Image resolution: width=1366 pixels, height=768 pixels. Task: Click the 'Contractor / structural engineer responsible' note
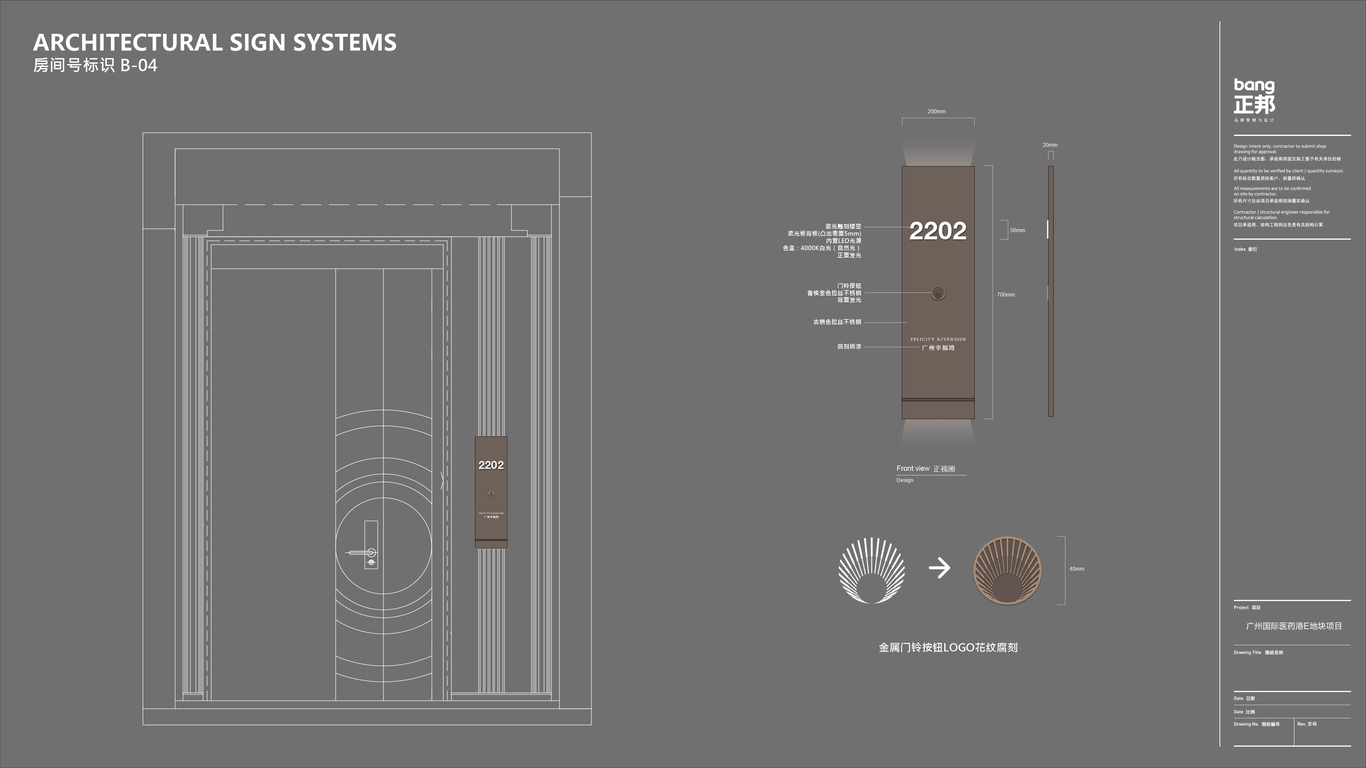pos(1282,218)
